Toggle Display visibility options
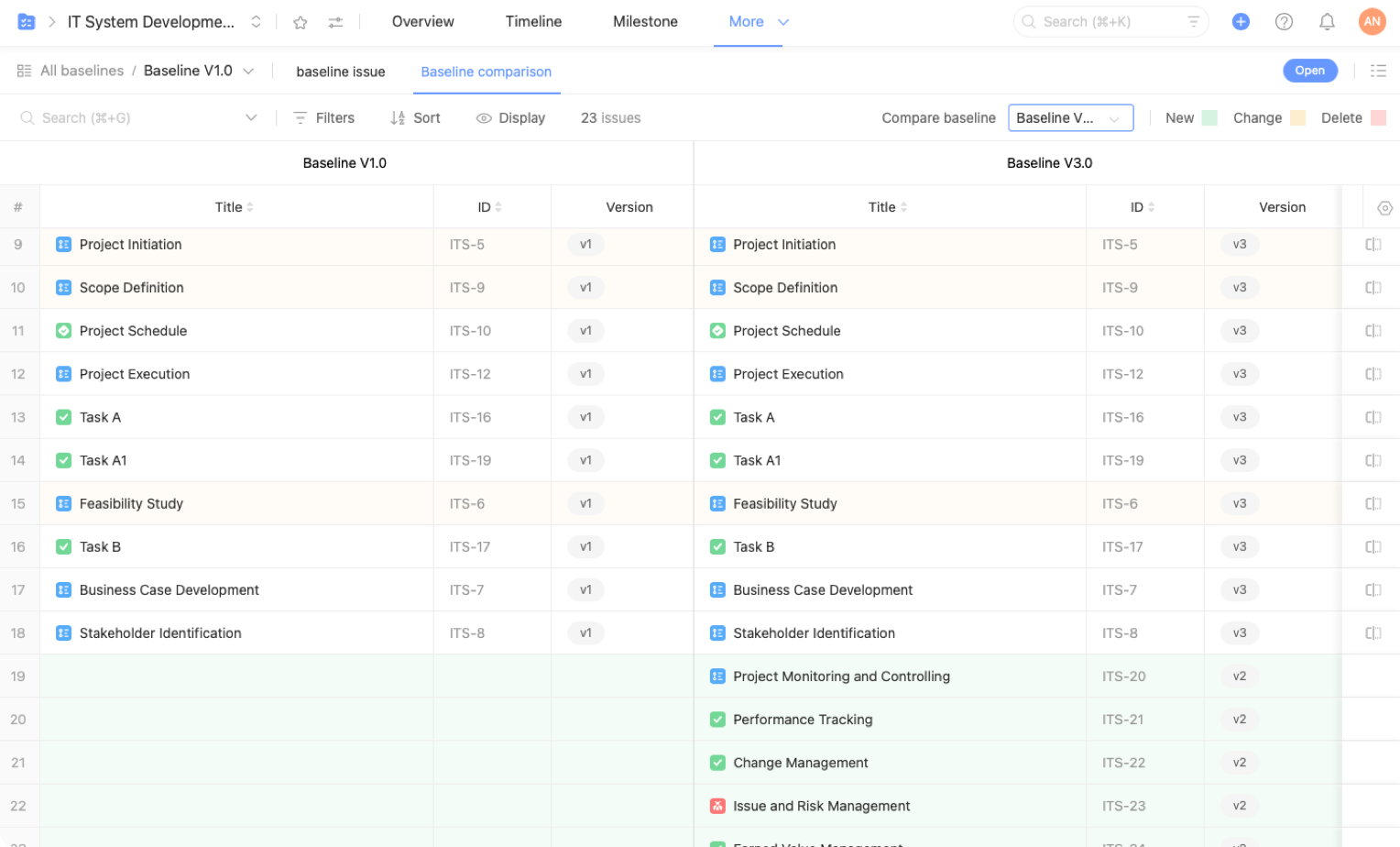 coord(510,118)
